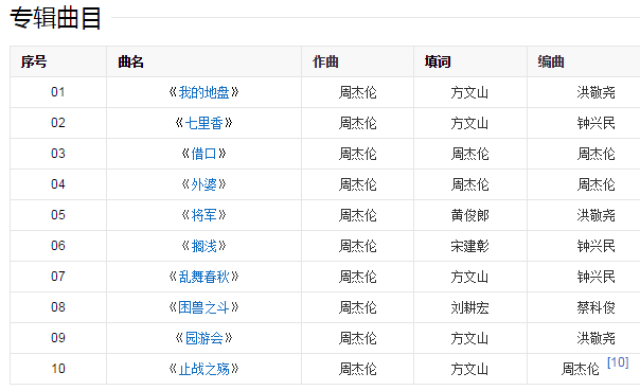Click arranger 洪敬尧 in row 05
Viewport: 640px width, 390px height.
tap(596, 215)
